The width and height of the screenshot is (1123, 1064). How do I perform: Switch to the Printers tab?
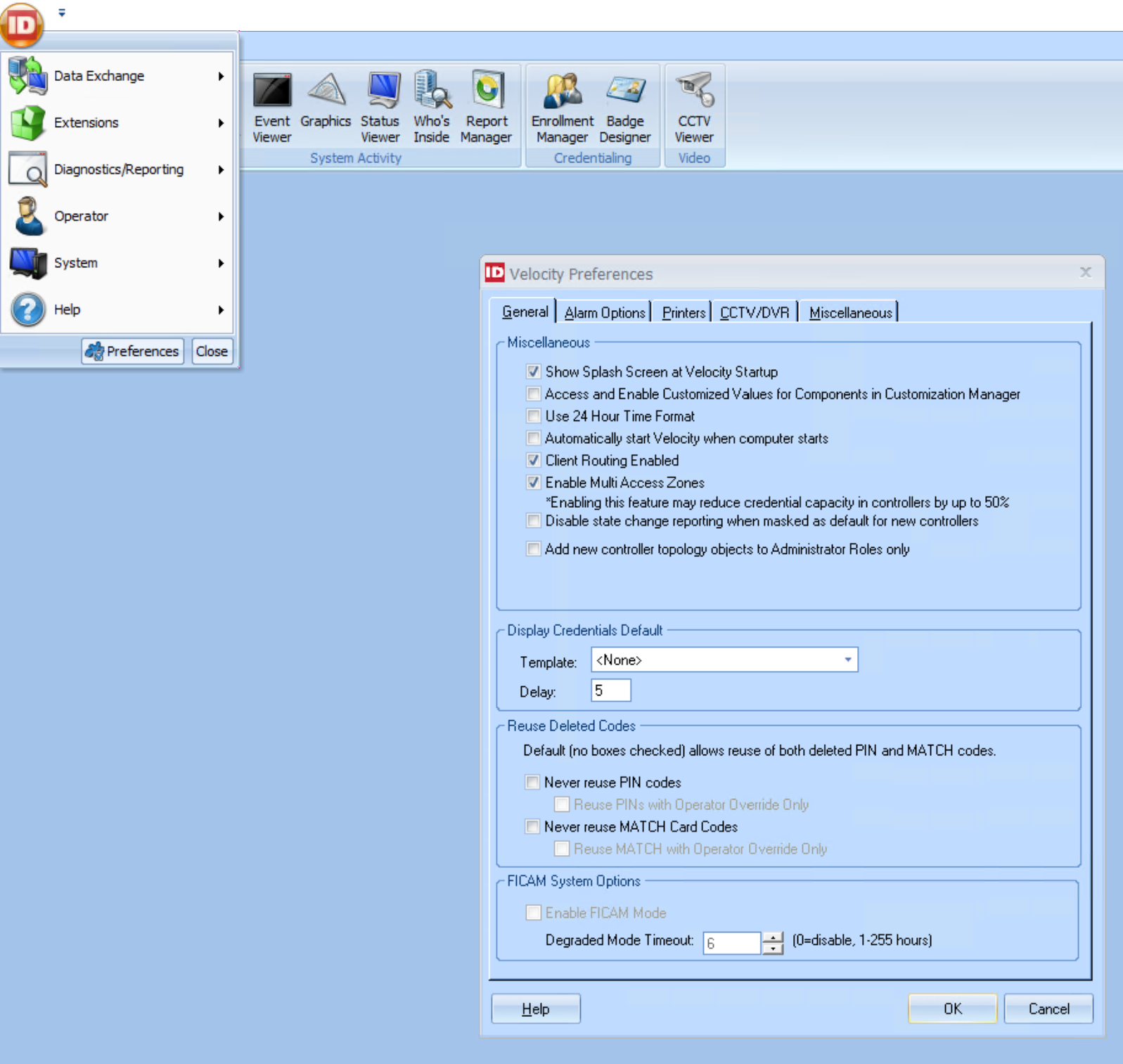point(684,312)
